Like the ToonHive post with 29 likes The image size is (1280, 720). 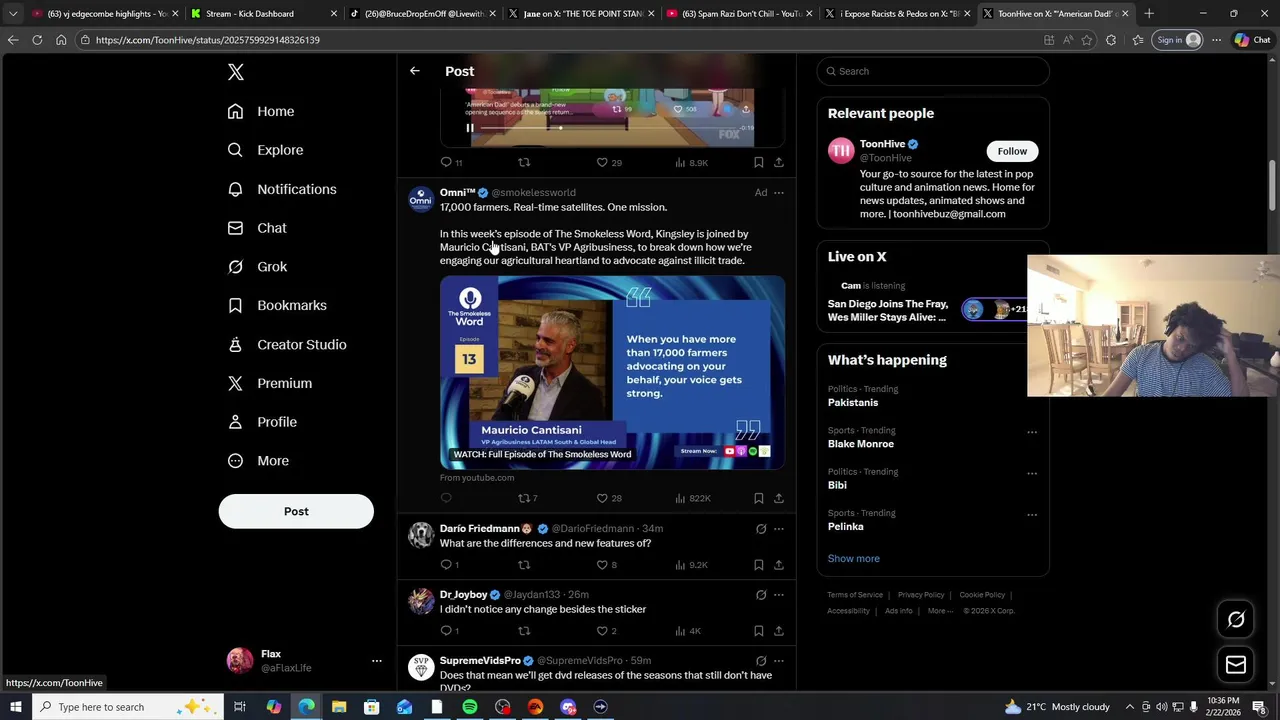coord(609,162)
